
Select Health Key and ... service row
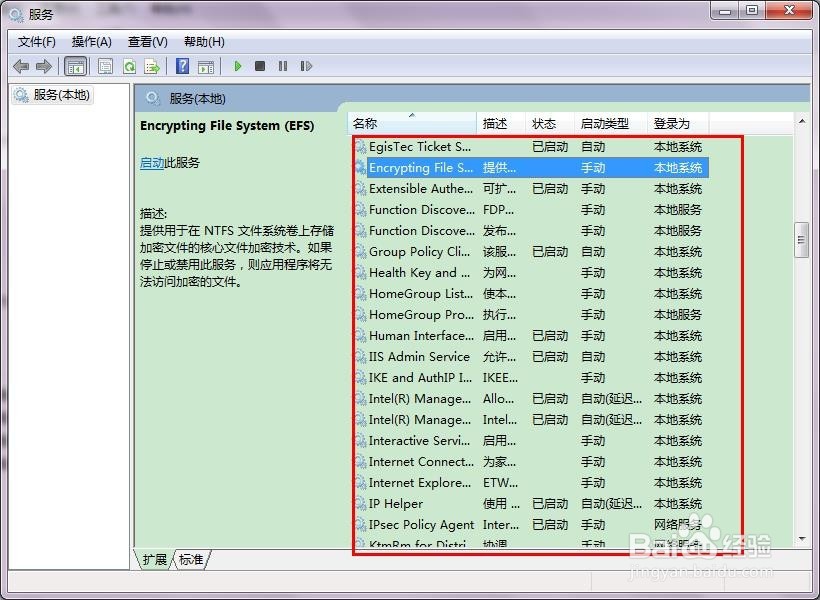531,273
